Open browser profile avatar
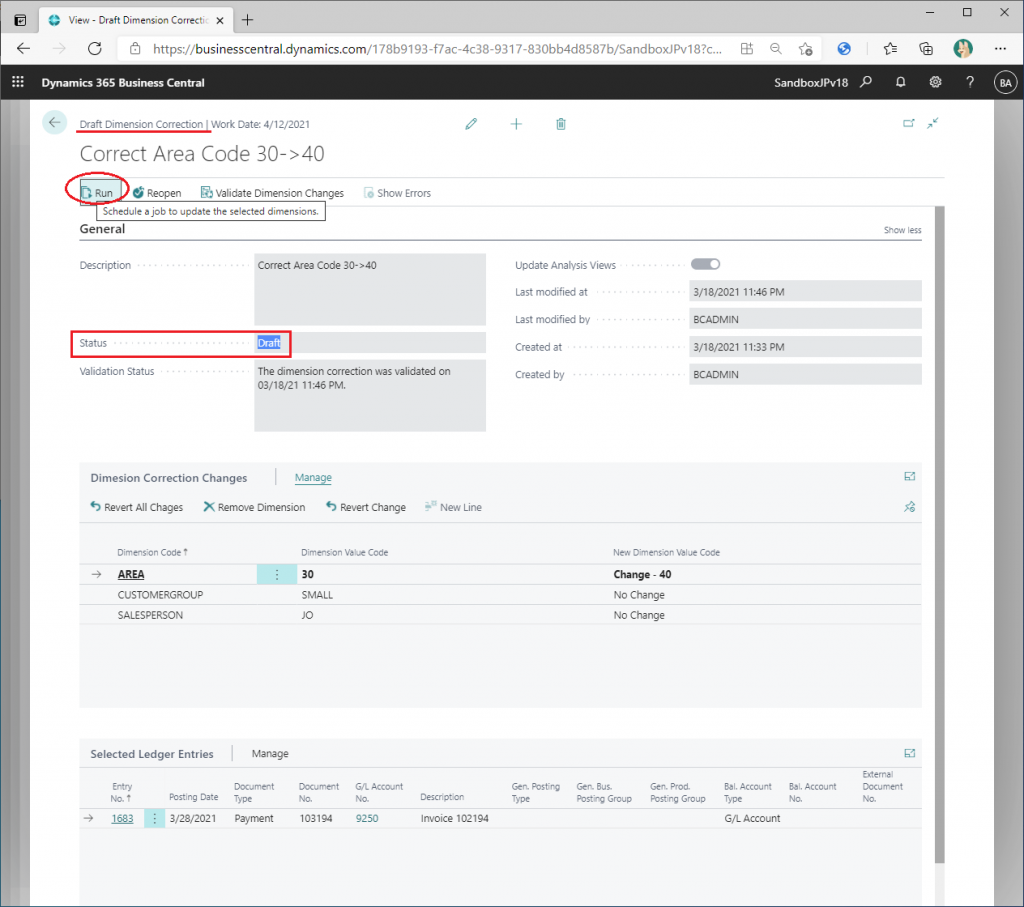Screen dimensions: 1024x907 [x=963, y=48]
